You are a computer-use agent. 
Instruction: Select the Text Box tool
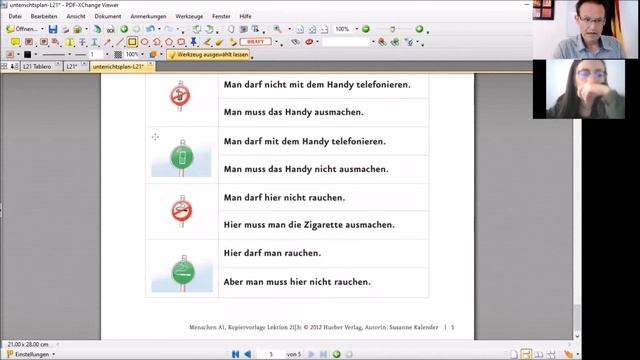point(43,42)
